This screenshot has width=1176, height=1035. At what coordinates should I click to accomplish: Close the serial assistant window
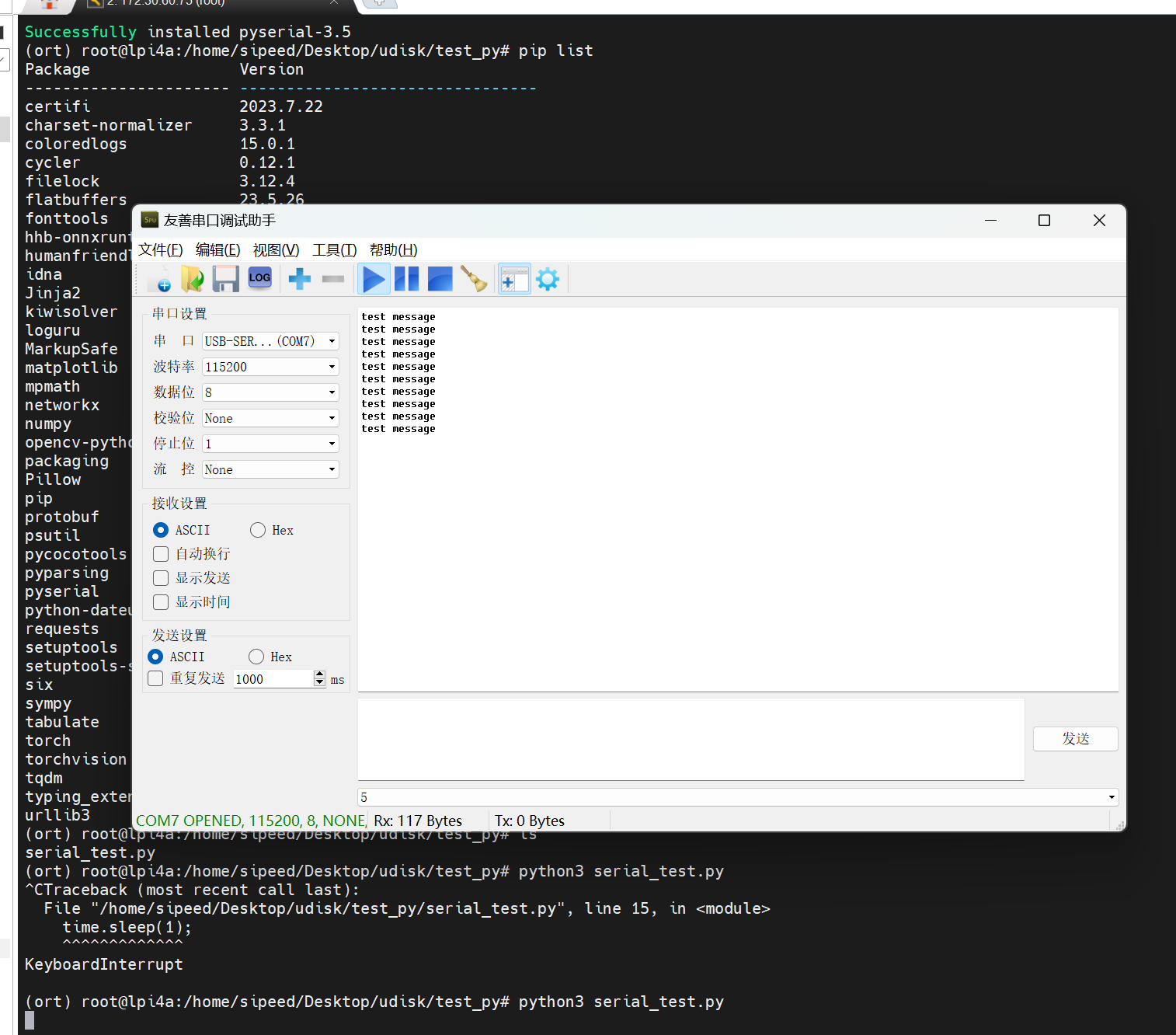click(1099, 221)
